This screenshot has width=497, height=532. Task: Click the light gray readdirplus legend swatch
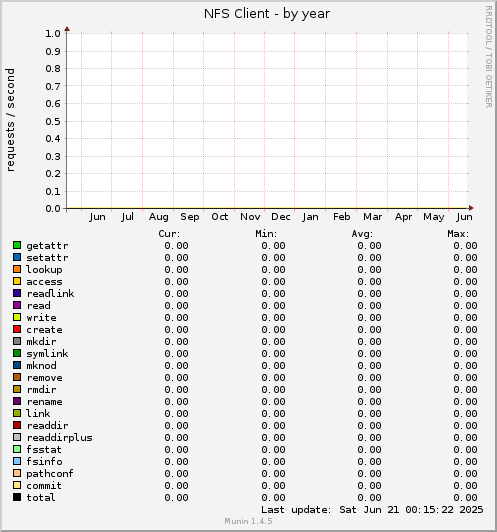(17, 437)
